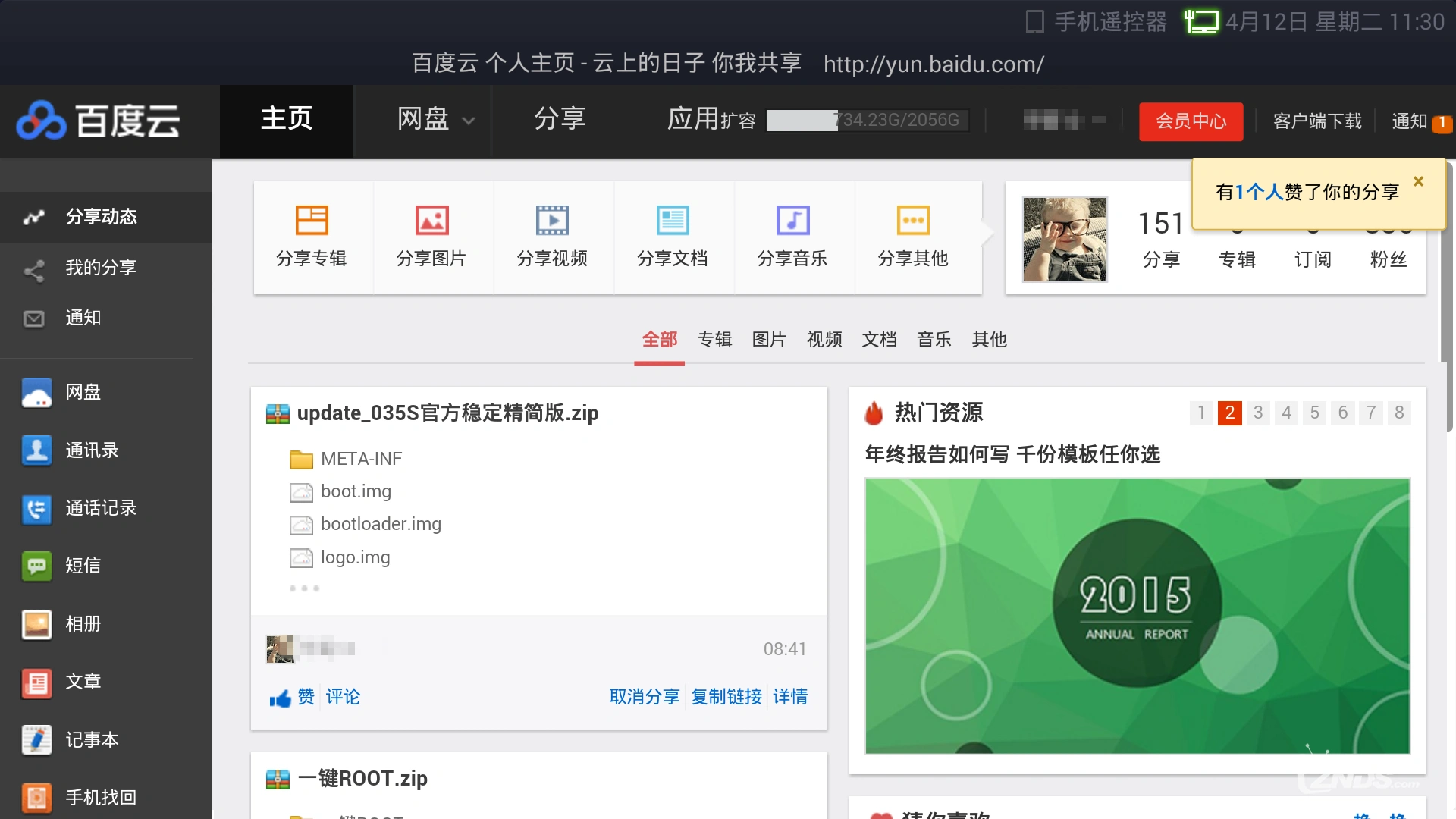Open 分享专辑 share album icon
Image resolution: width=1456 pixels, height=819 pixels.
[x=312, y=221]
